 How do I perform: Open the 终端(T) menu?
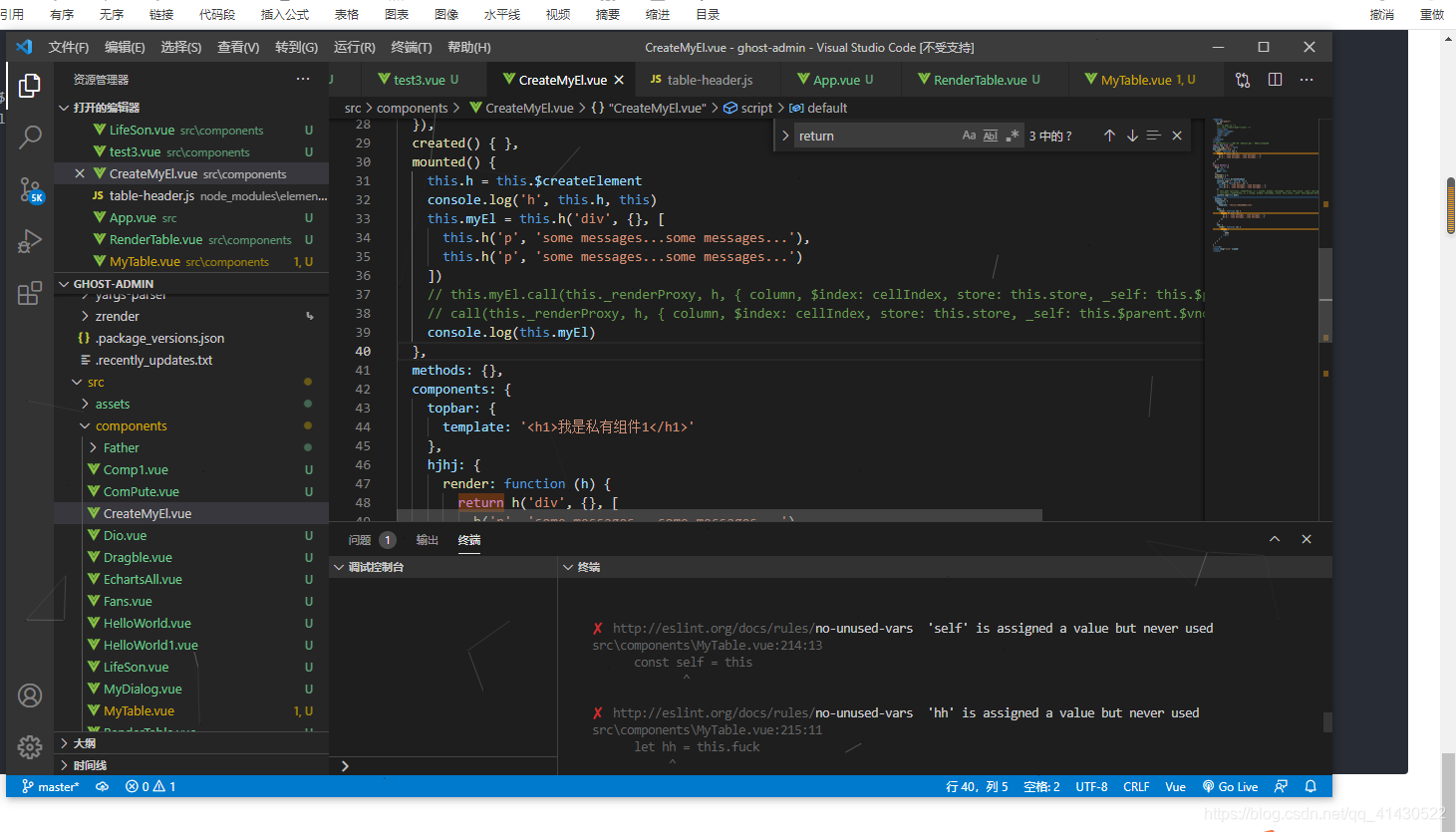click(411, 47)
